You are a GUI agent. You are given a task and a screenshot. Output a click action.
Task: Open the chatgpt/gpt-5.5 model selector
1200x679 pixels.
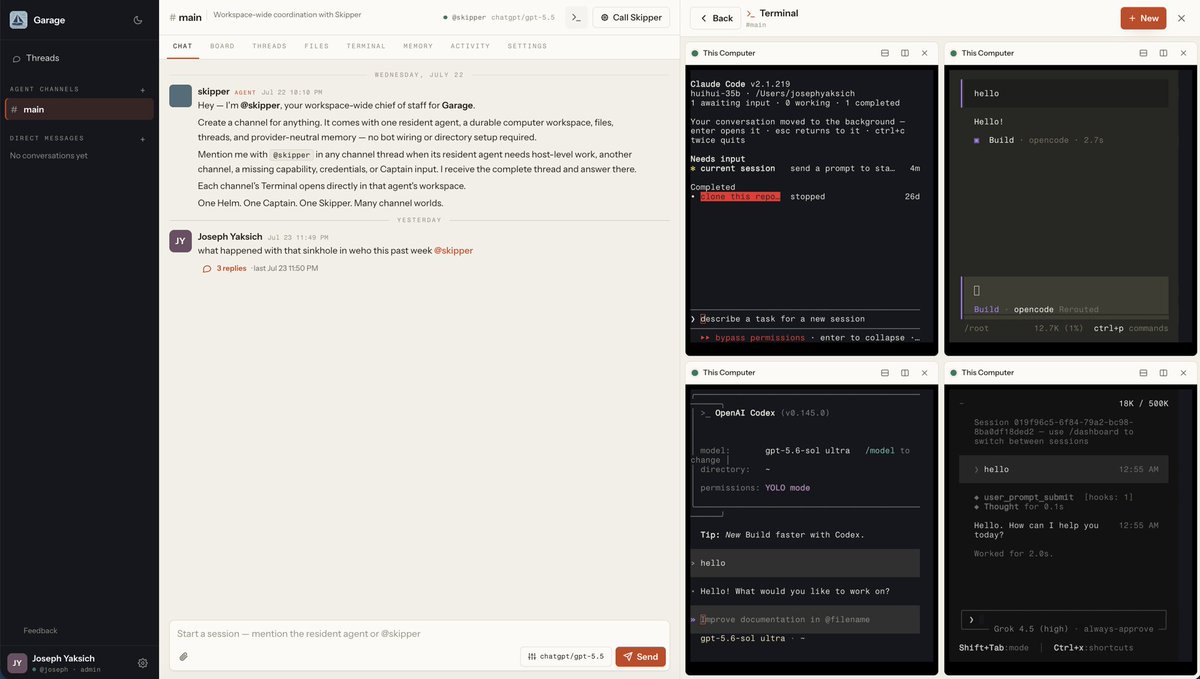[x=565, y=656]
